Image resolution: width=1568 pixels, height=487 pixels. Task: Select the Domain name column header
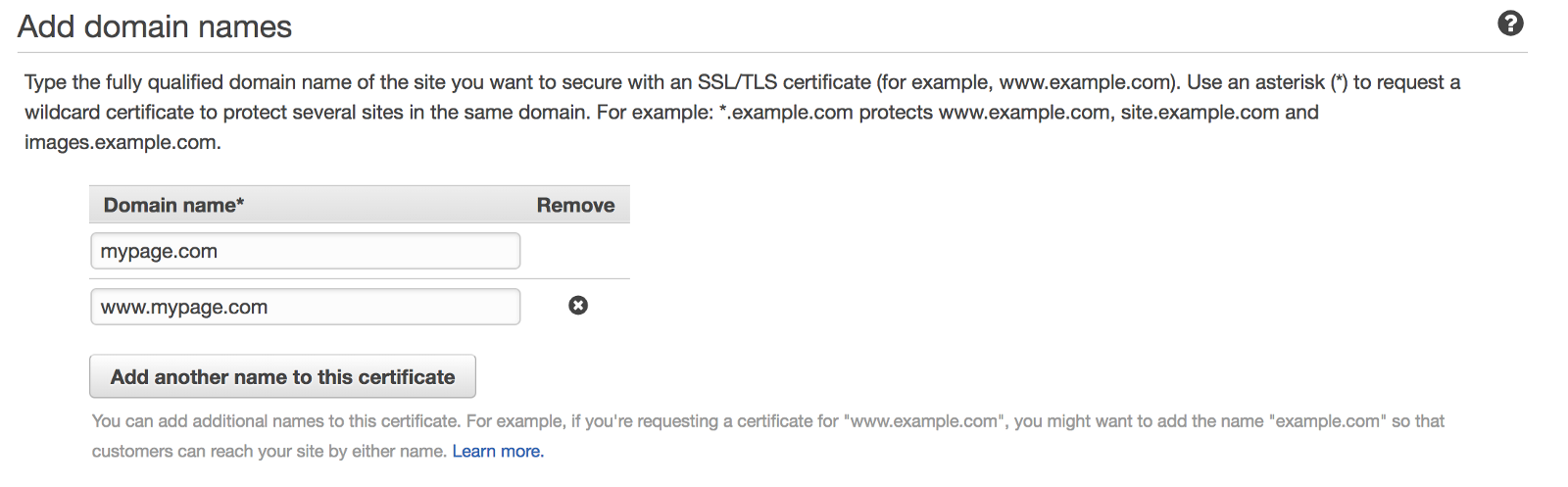point(173,205)
